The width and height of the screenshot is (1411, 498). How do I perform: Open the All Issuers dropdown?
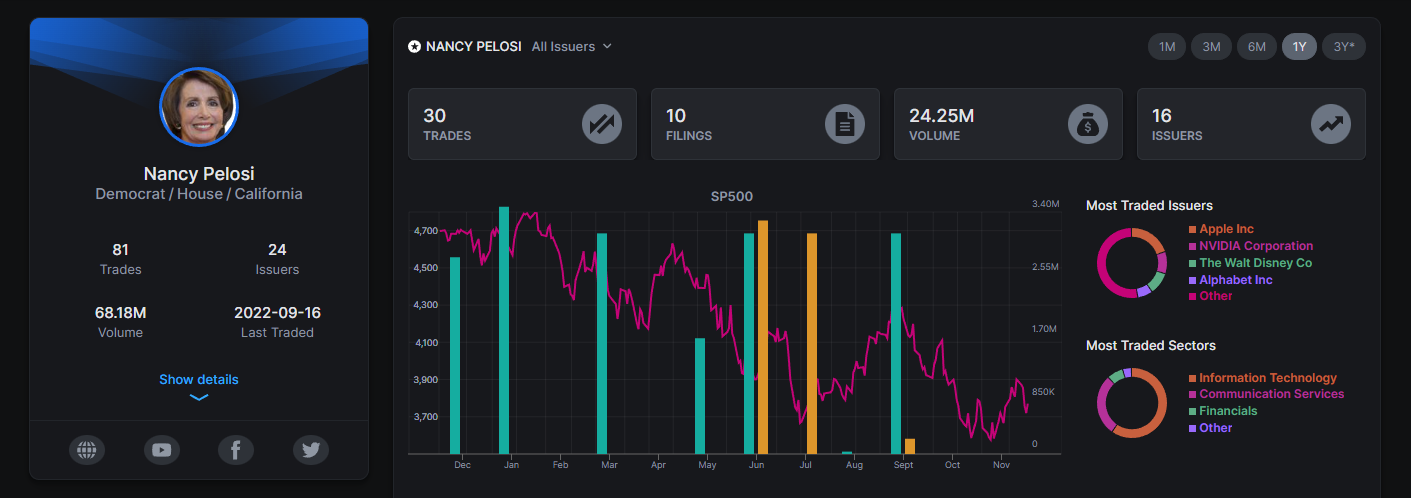571,47
